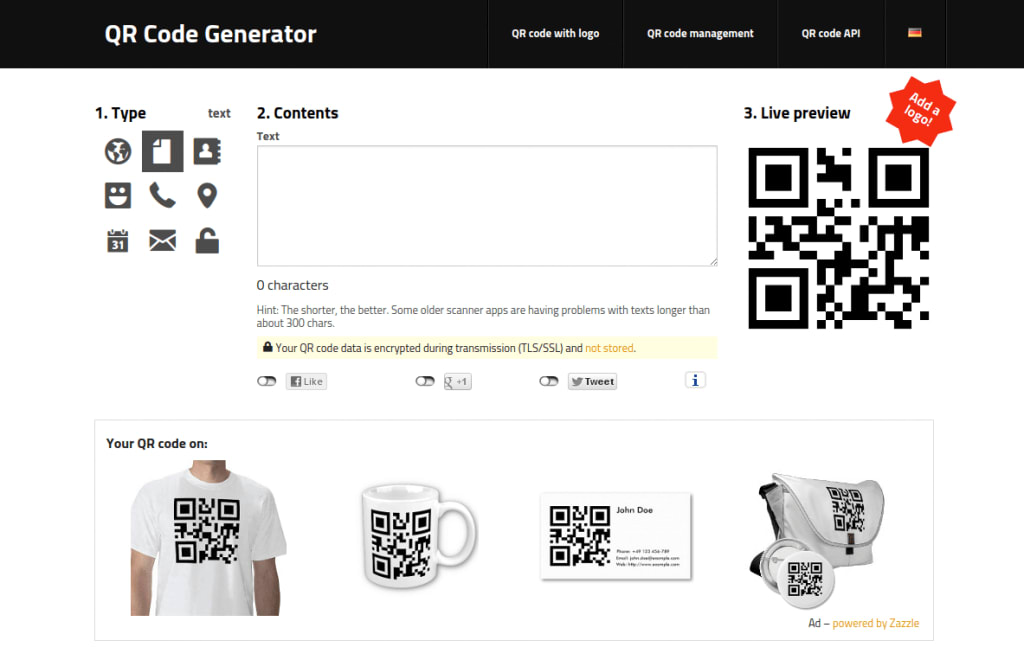Select the SMS smiley message icon

pos(118,195)
